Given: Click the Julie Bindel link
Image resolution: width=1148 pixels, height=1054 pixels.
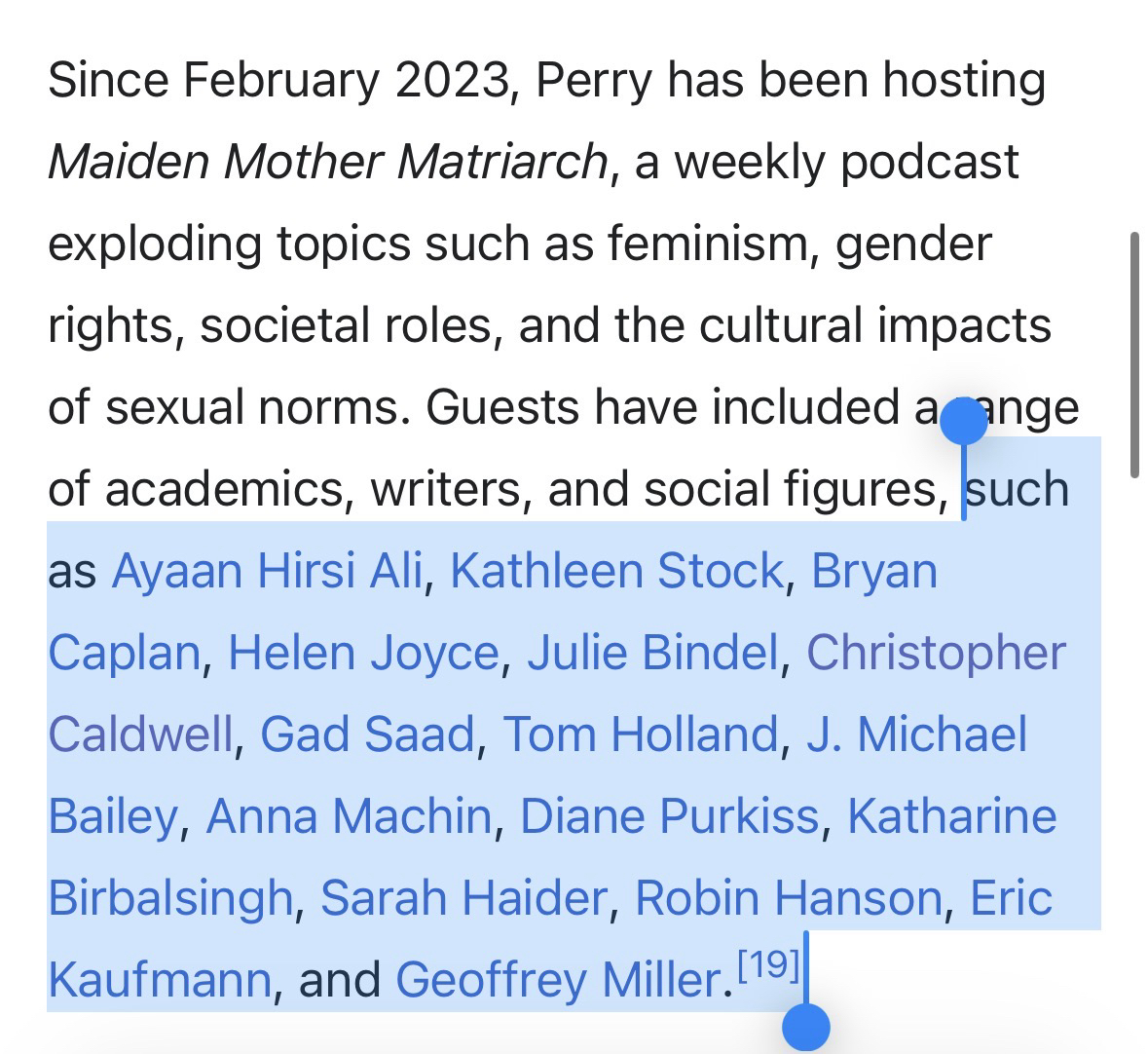Looking at the screenshot, I should pos(653,653).
